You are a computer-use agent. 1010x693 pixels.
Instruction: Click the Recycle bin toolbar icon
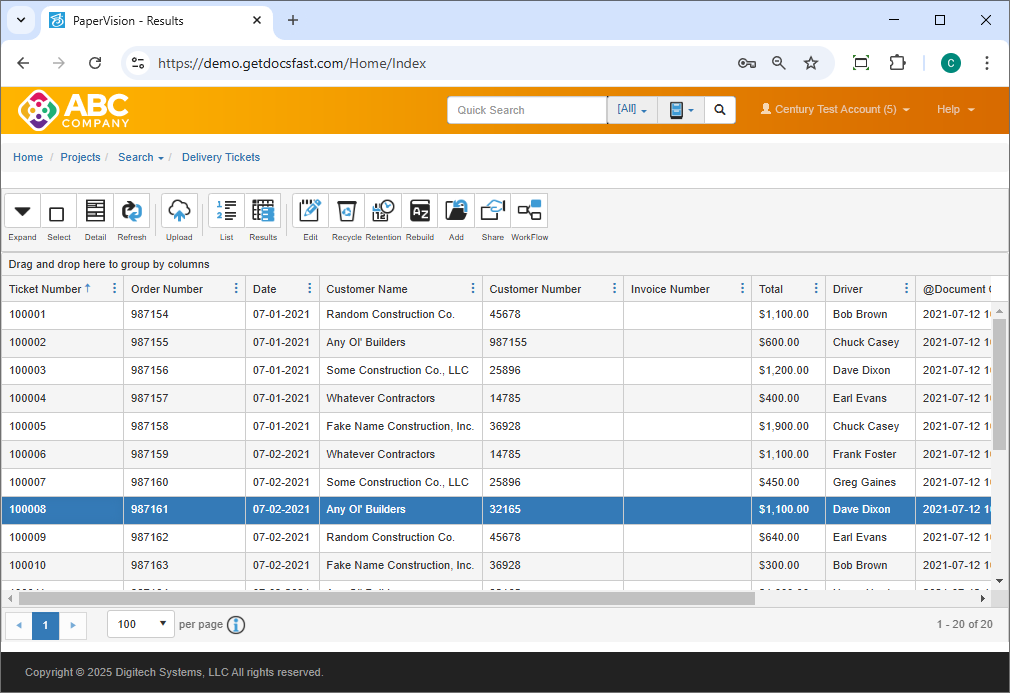(347, 212)
